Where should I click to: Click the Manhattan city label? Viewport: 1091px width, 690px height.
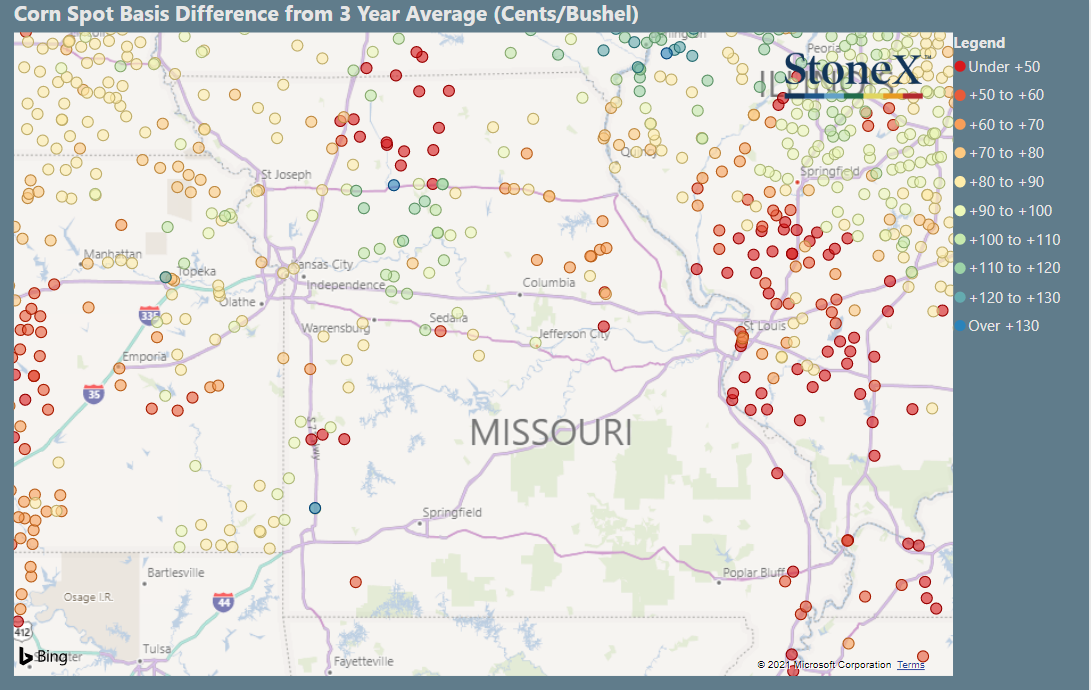coord(113,254)
